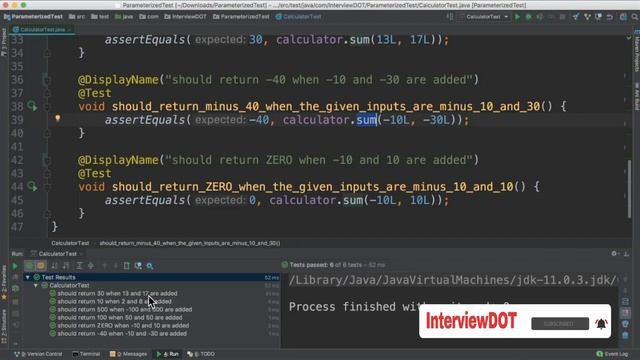Image resolution: width=640 pixels, height=360 pixels.
Task: Select 'should return 100 when 50 and 50' test
Action: pyautogui.click(x=120, y=318)
